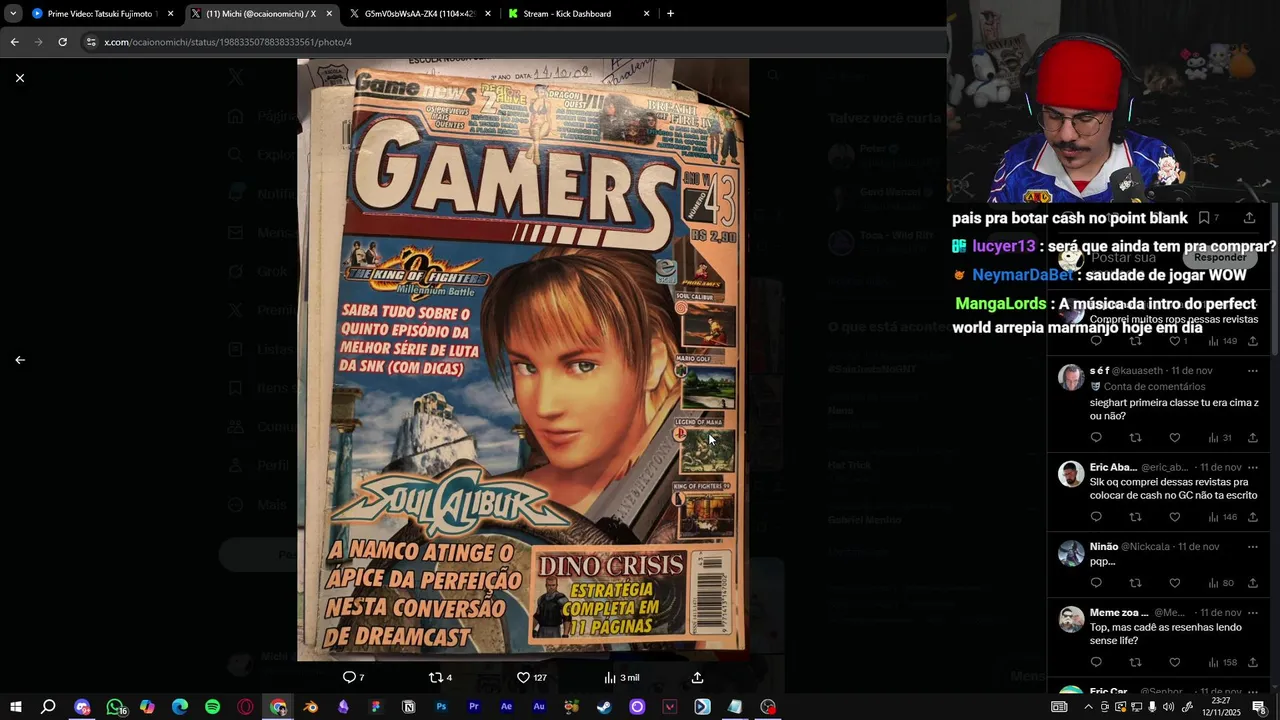
Task: Click the @kauaseth handle
Action: pyautogui.click(x=1138, y=371)
